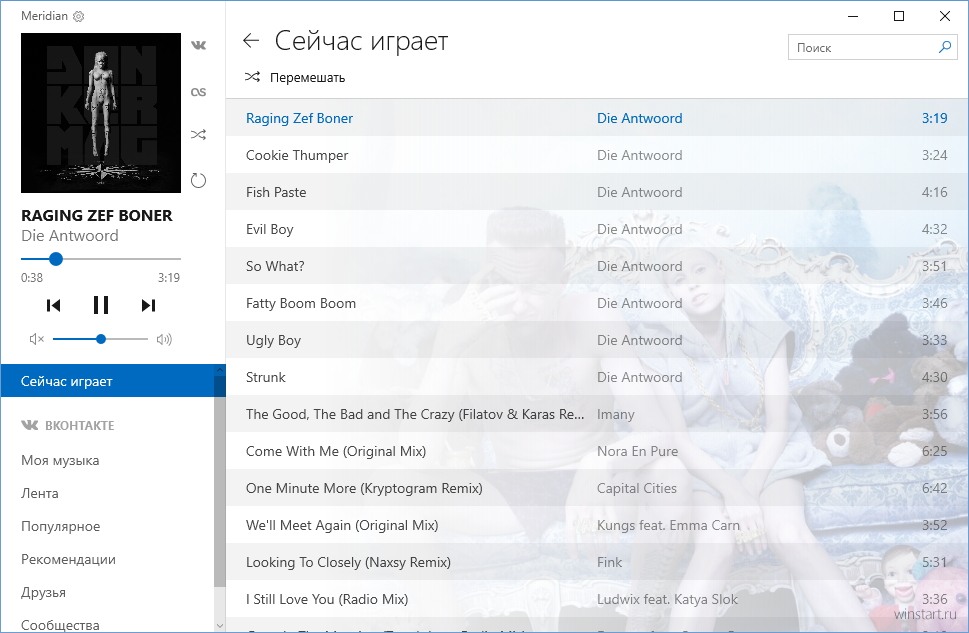Go back using the back arrow

tap(251, 41)
